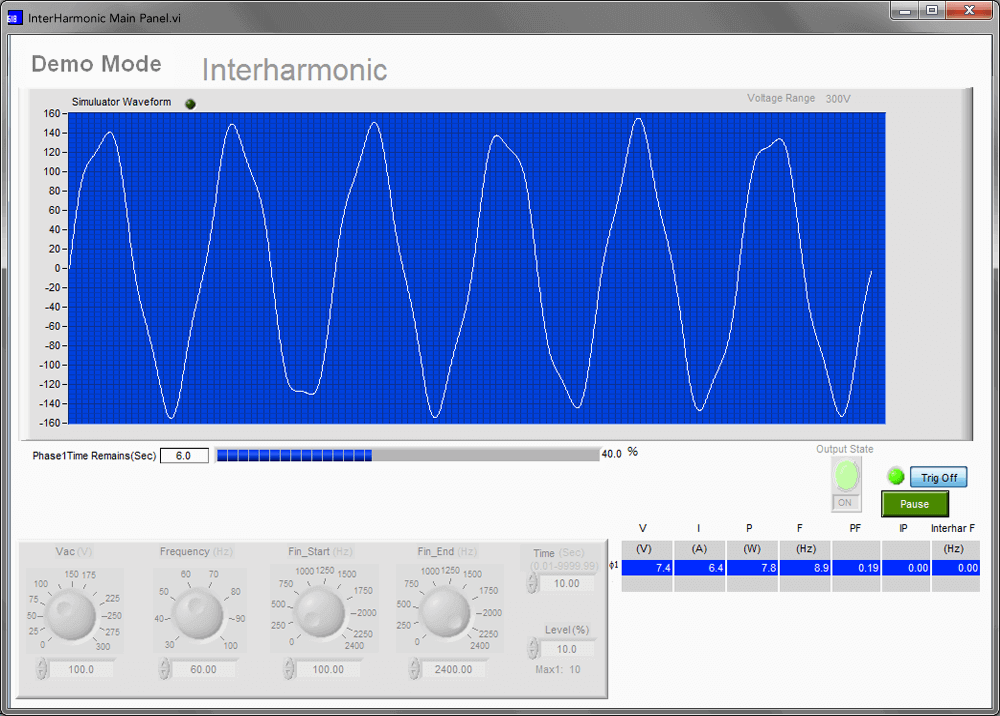Select the voltage cell showing 7.4
Screen dimensions: 1000x716
coord(646,567)
